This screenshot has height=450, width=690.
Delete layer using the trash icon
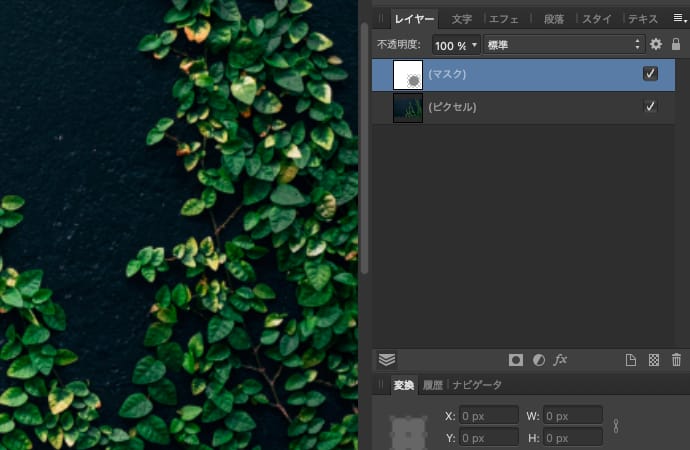pos(676,360)
